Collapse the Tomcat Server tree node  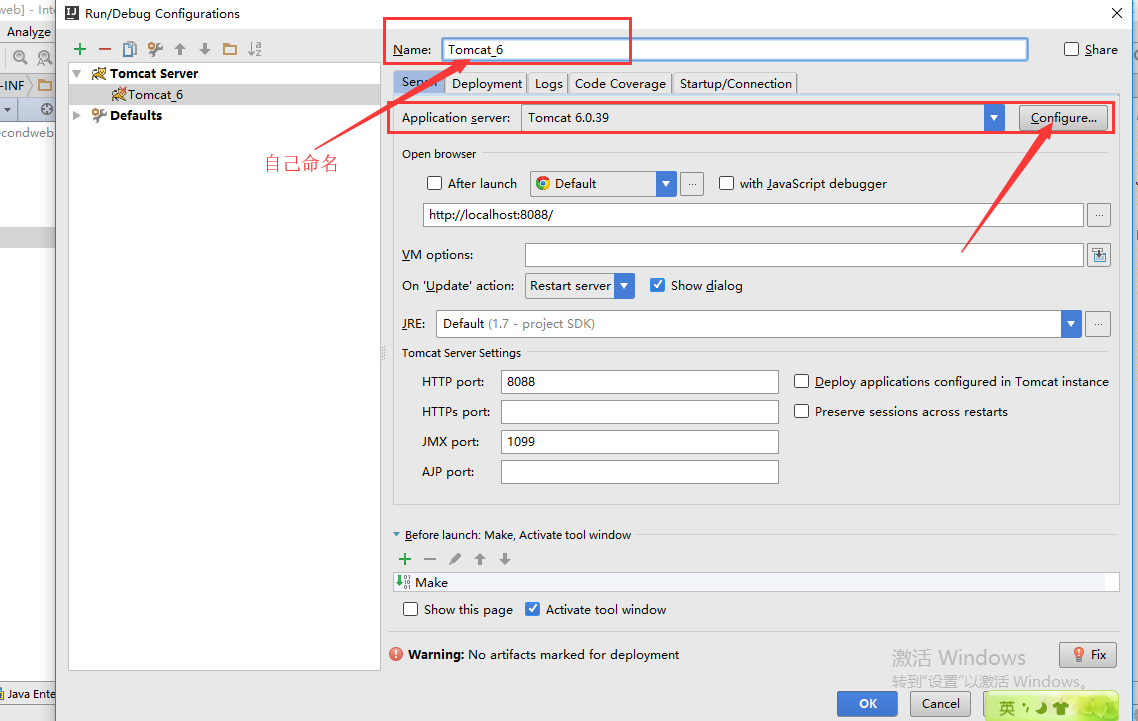click(76, 73)
